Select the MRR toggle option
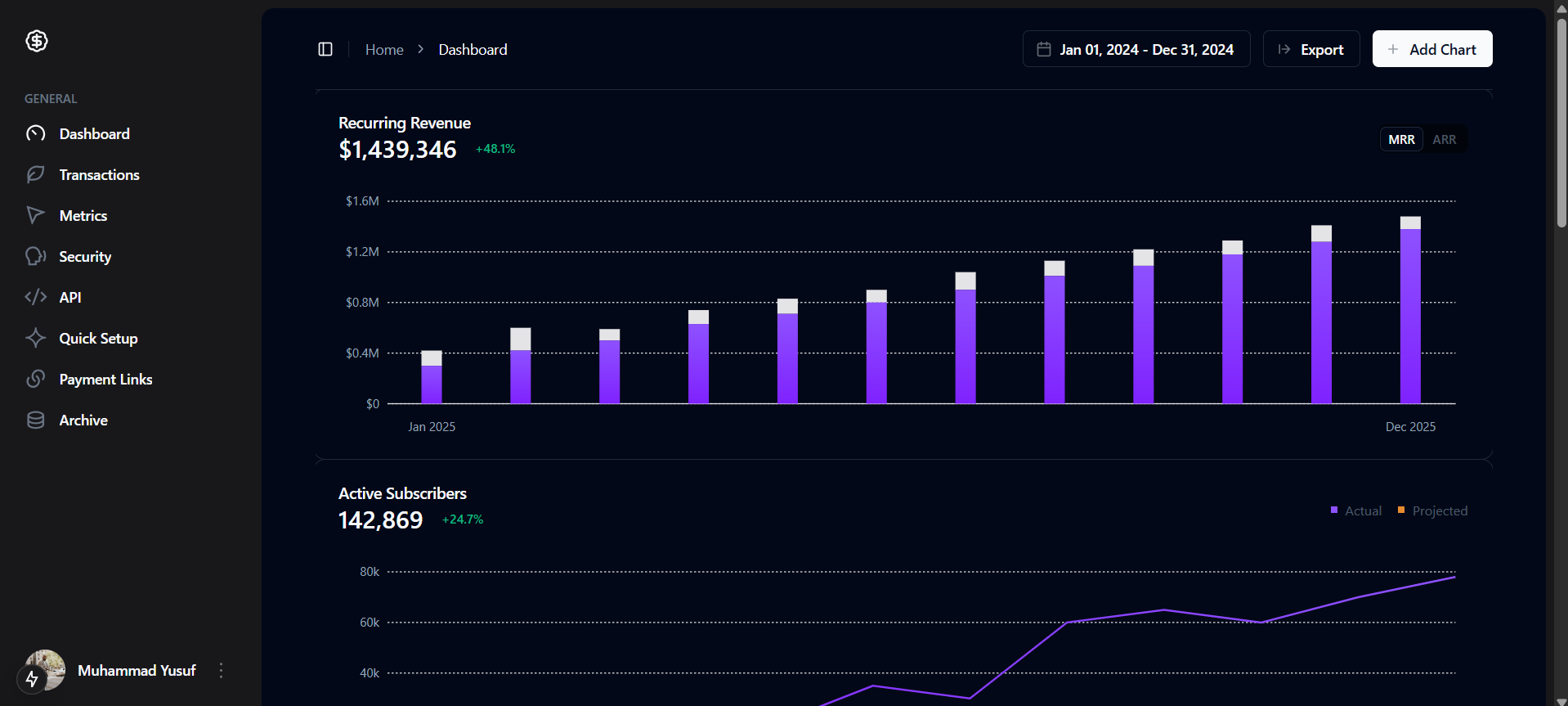The image size is (1568, 706). tap(1401, 140)
